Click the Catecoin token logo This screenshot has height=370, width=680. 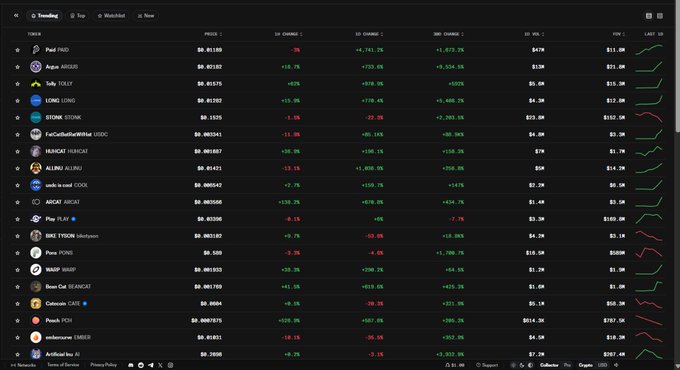click(36, 304)
